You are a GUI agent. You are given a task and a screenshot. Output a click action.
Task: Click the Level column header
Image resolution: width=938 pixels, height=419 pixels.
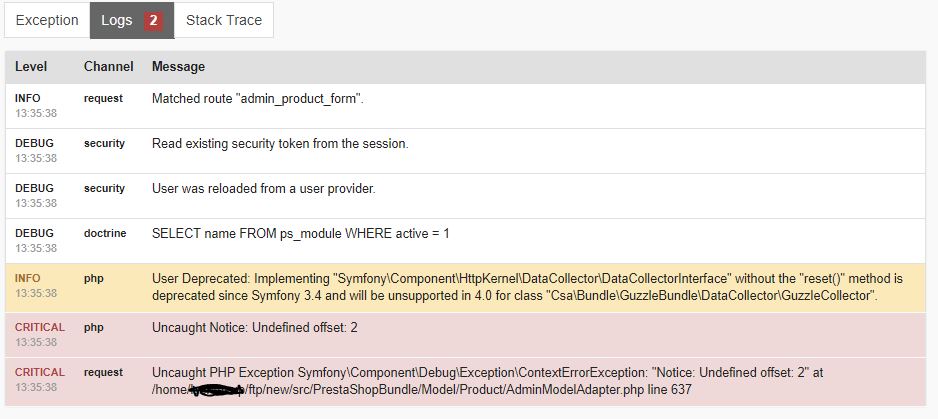coord(31,67)
